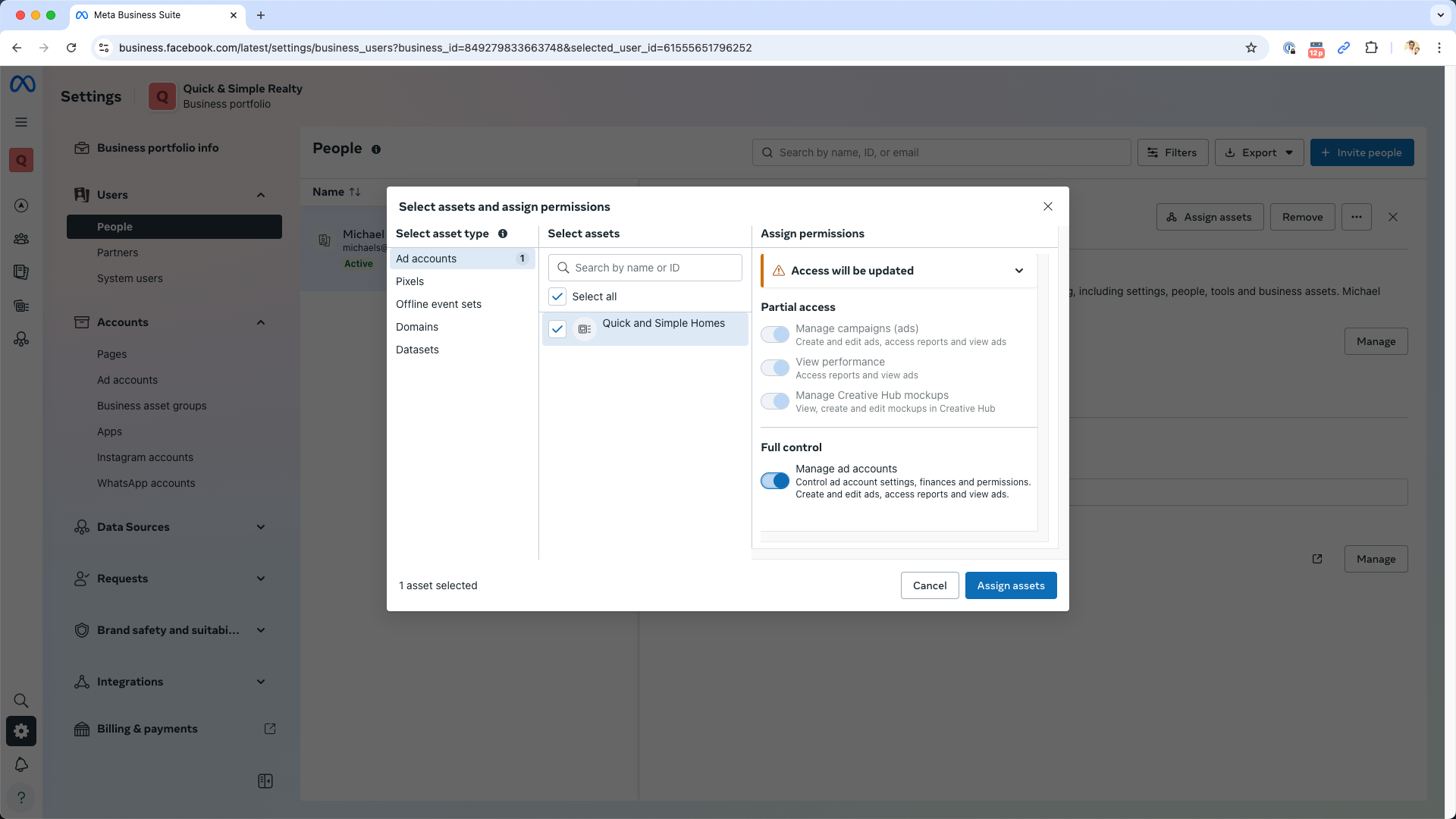Open Instagram accounts in sidebar
The height and width of the screenshot is (819, 1456).
click(145, 457)
